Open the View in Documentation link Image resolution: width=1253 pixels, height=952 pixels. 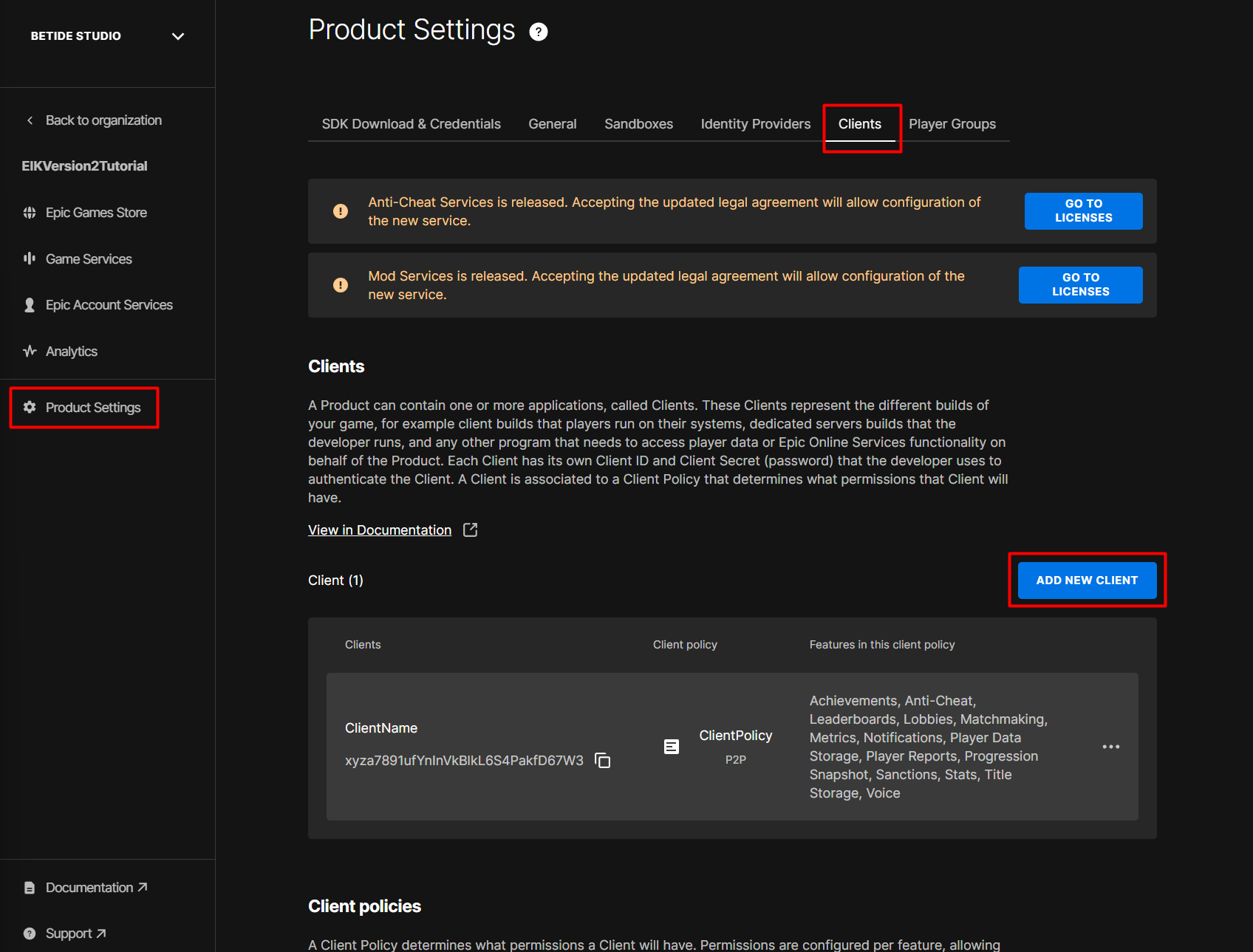point(380,530)
